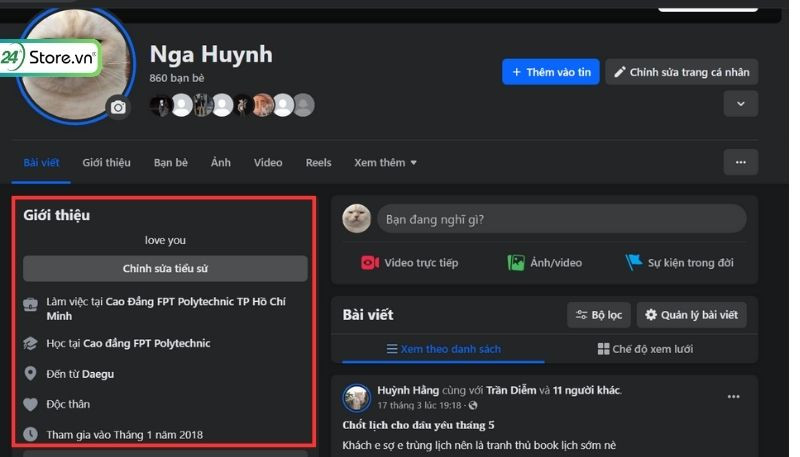The width and height of the screenshot is (800, 457).
Task: Click the friends' avatars row under name
Action: [232, 105]
